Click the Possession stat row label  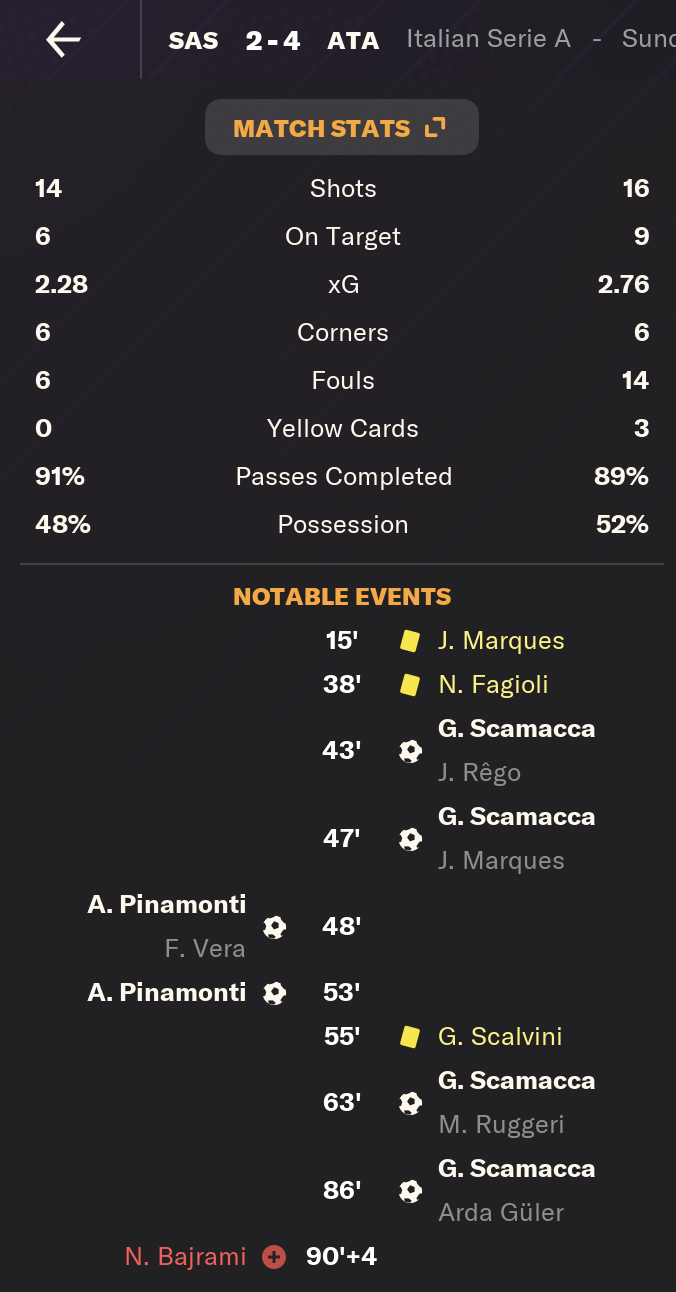[343, 525]
